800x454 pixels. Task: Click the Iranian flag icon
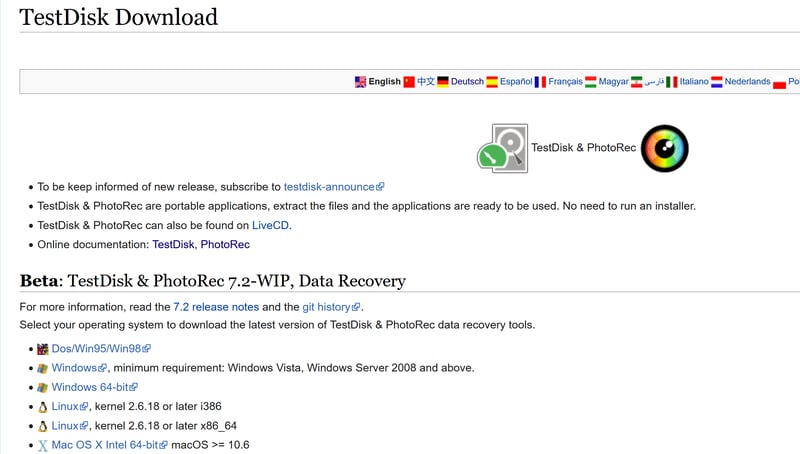[x=636, y=82]
